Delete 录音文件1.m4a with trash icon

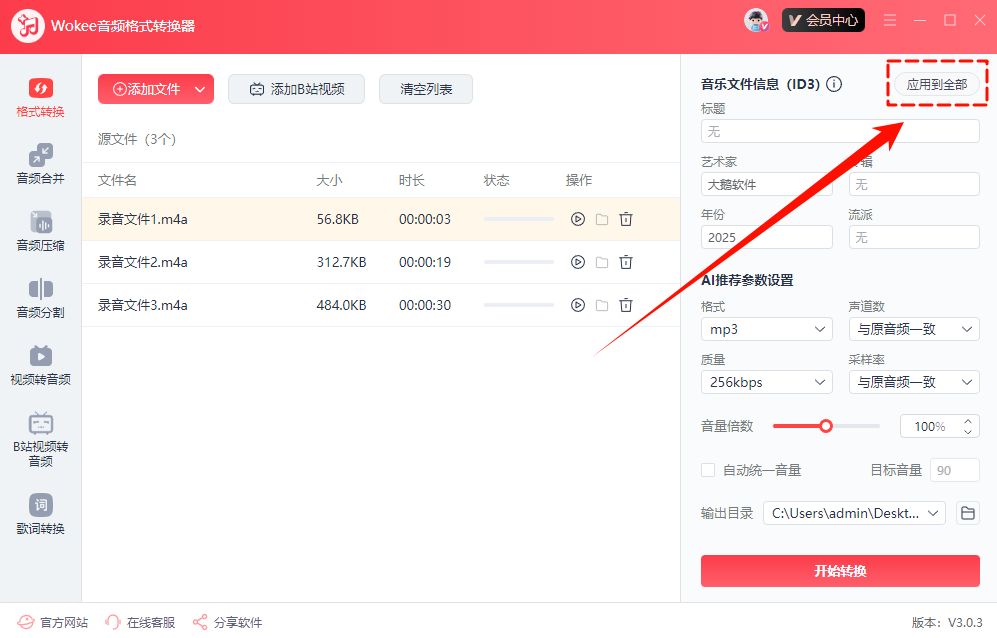click(x=626, y=219)
